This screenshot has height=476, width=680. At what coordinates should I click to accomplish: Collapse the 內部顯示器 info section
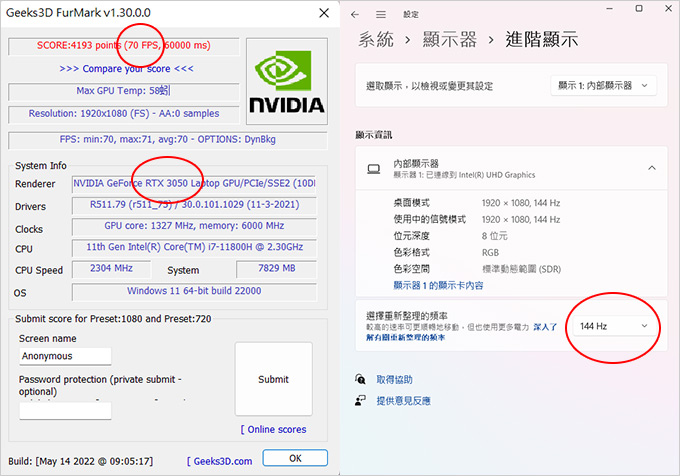coord(652,168)
